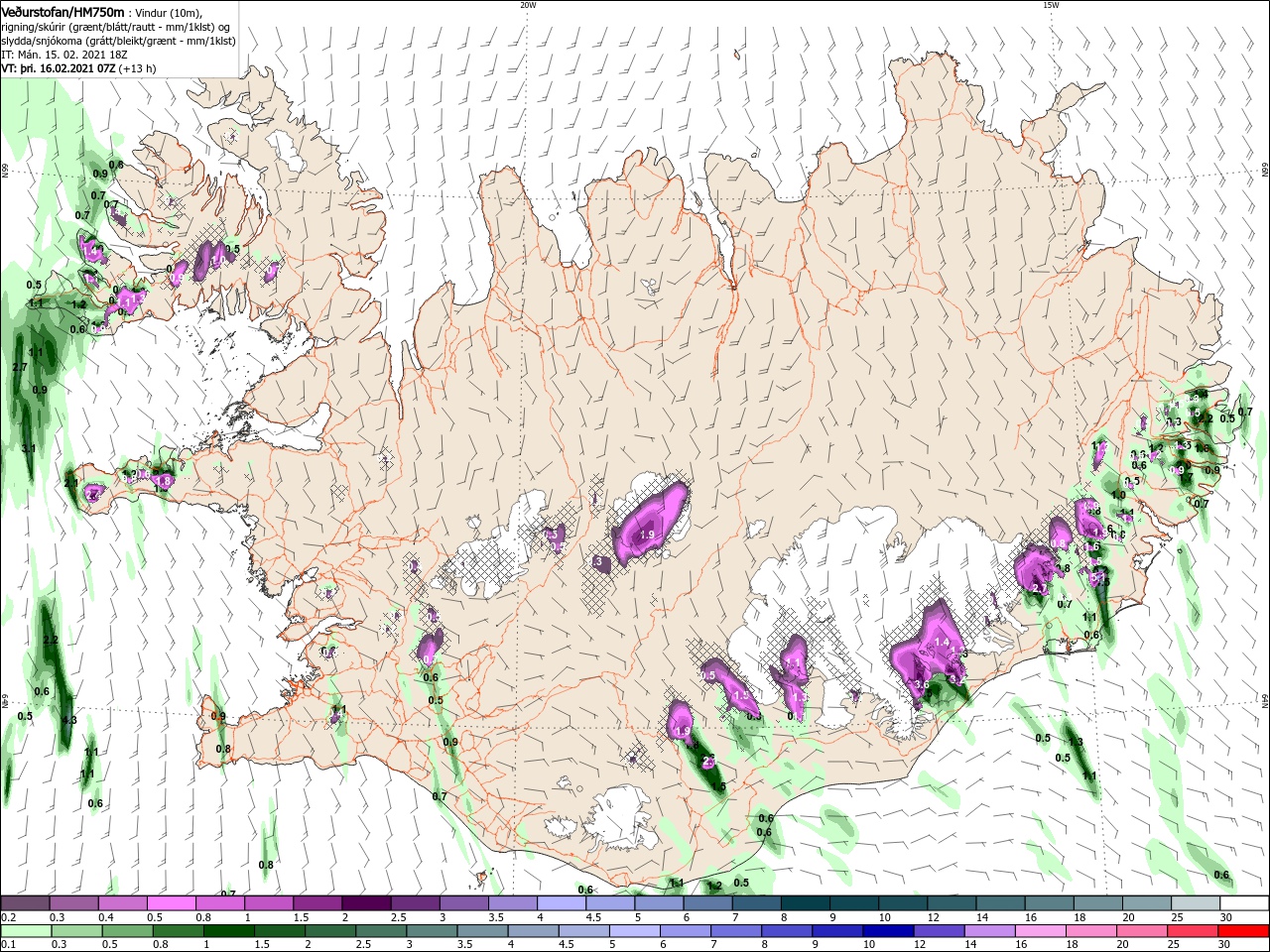Choose the dark teal top legend swatch between 8 and 9
Screen dimensions: 1270x952
[x=804, y=903]
